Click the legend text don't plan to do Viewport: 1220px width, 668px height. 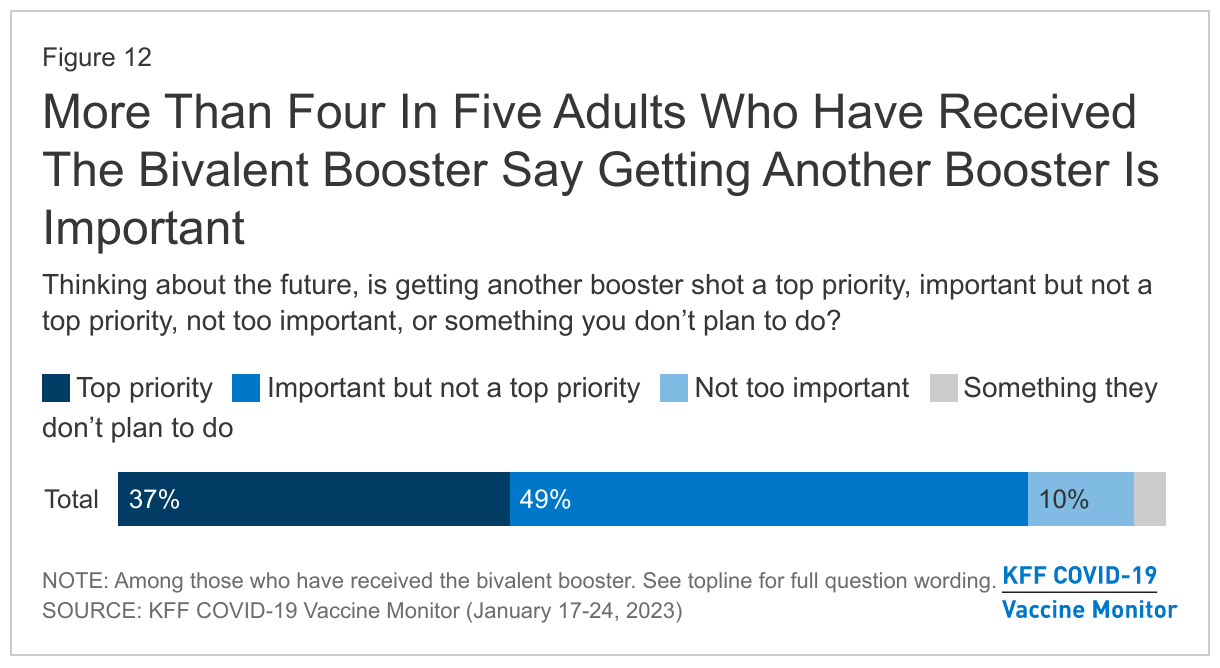pos(138,428)
